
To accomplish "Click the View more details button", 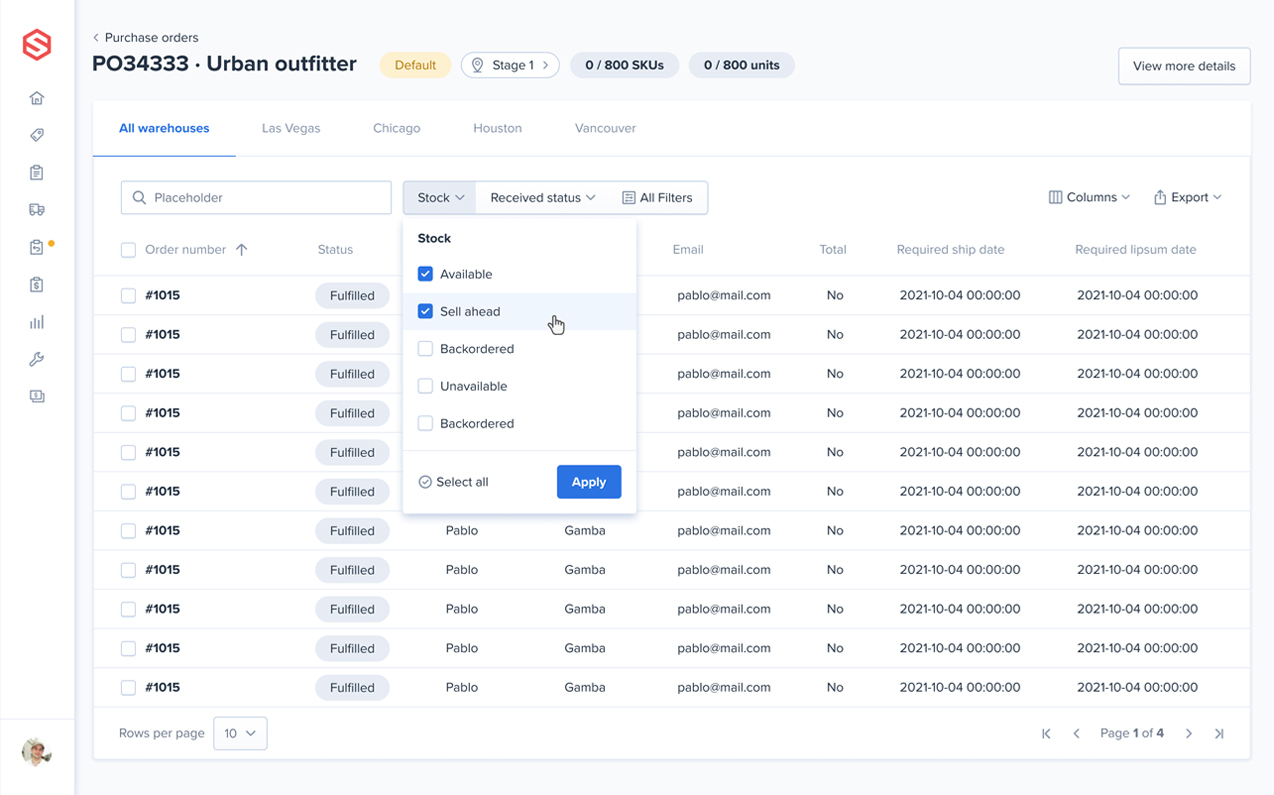I will 1184,66.
